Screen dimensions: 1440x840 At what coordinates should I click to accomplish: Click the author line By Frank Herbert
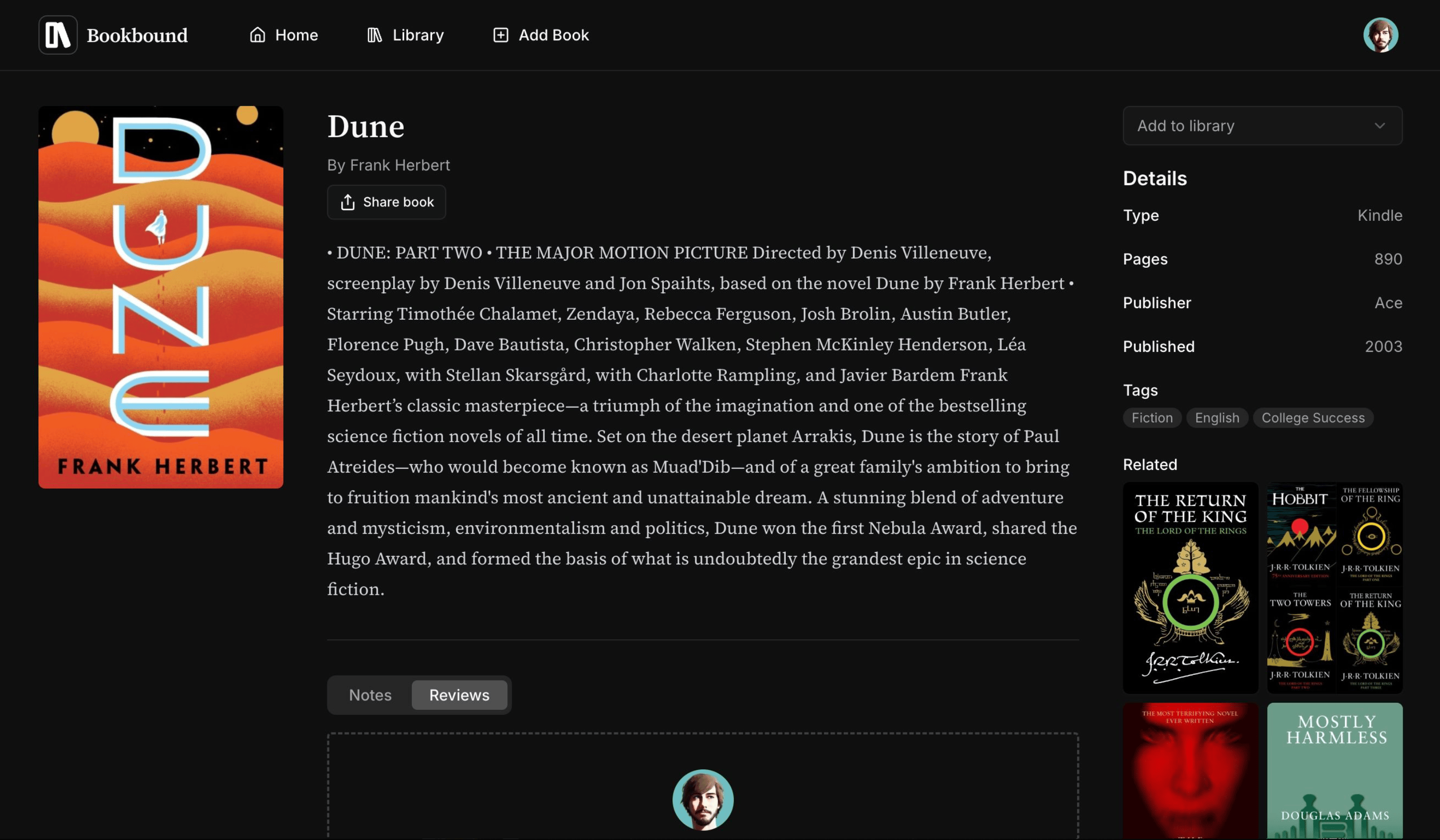389,165
